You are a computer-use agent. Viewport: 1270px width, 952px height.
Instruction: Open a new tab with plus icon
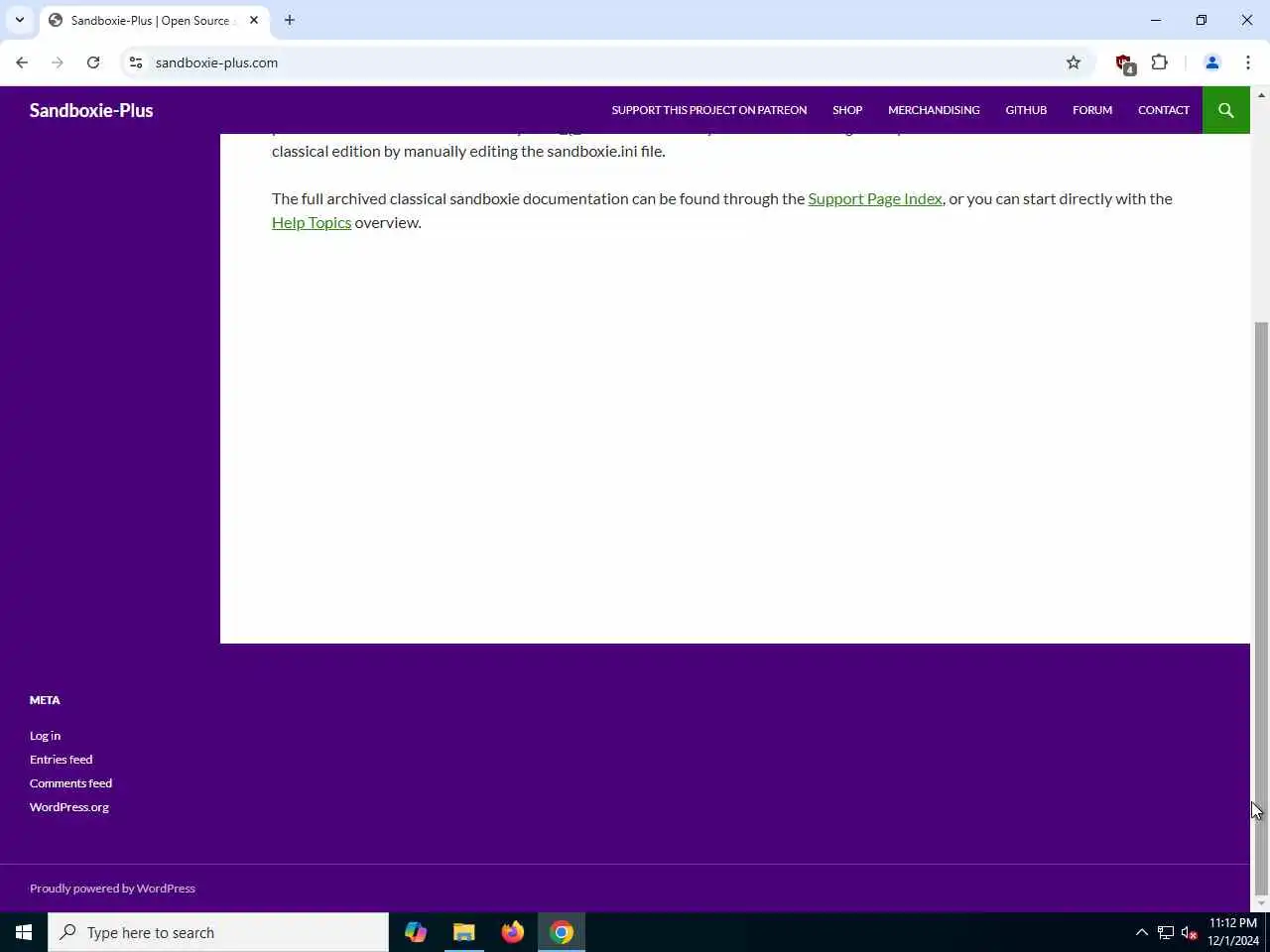[x=290, y=20]
